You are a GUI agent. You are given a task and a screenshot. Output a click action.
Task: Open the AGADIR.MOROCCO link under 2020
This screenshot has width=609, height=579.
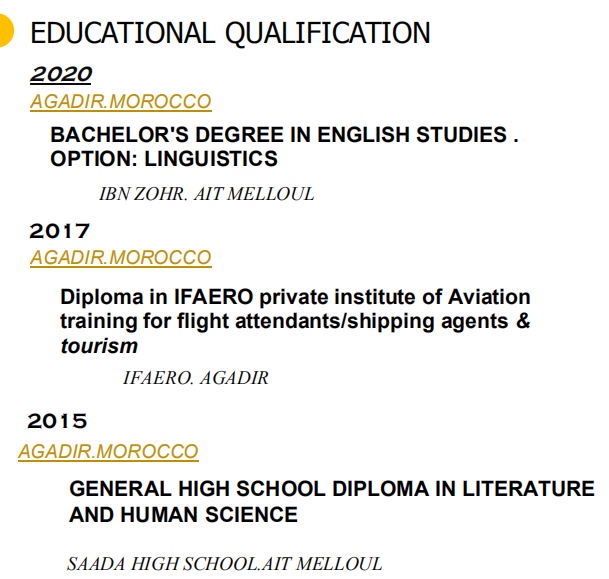121,102
